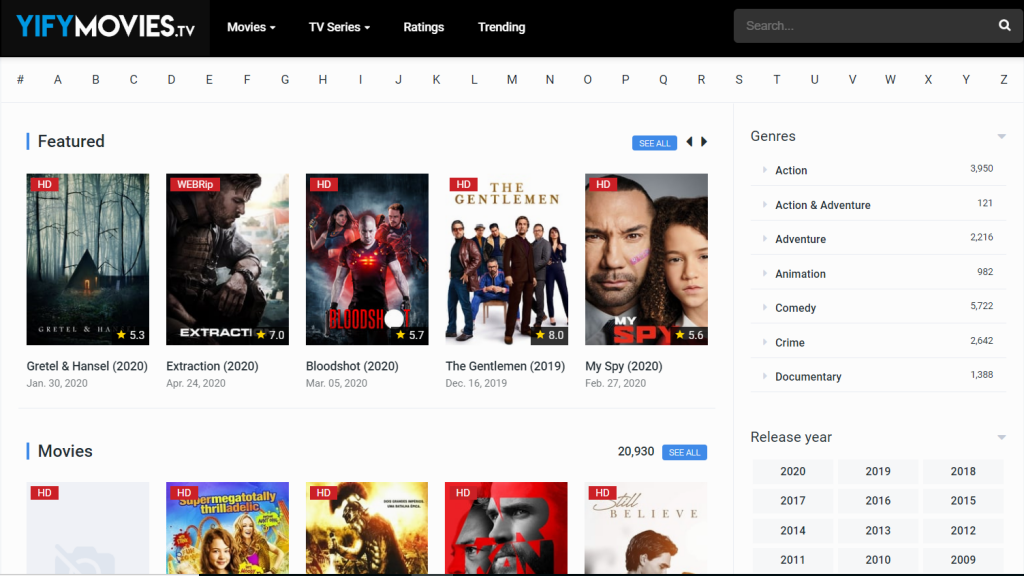Open the TV Series dropdown menu
The height and width of the screenshot is (576, 1024).
coord(340,27)
